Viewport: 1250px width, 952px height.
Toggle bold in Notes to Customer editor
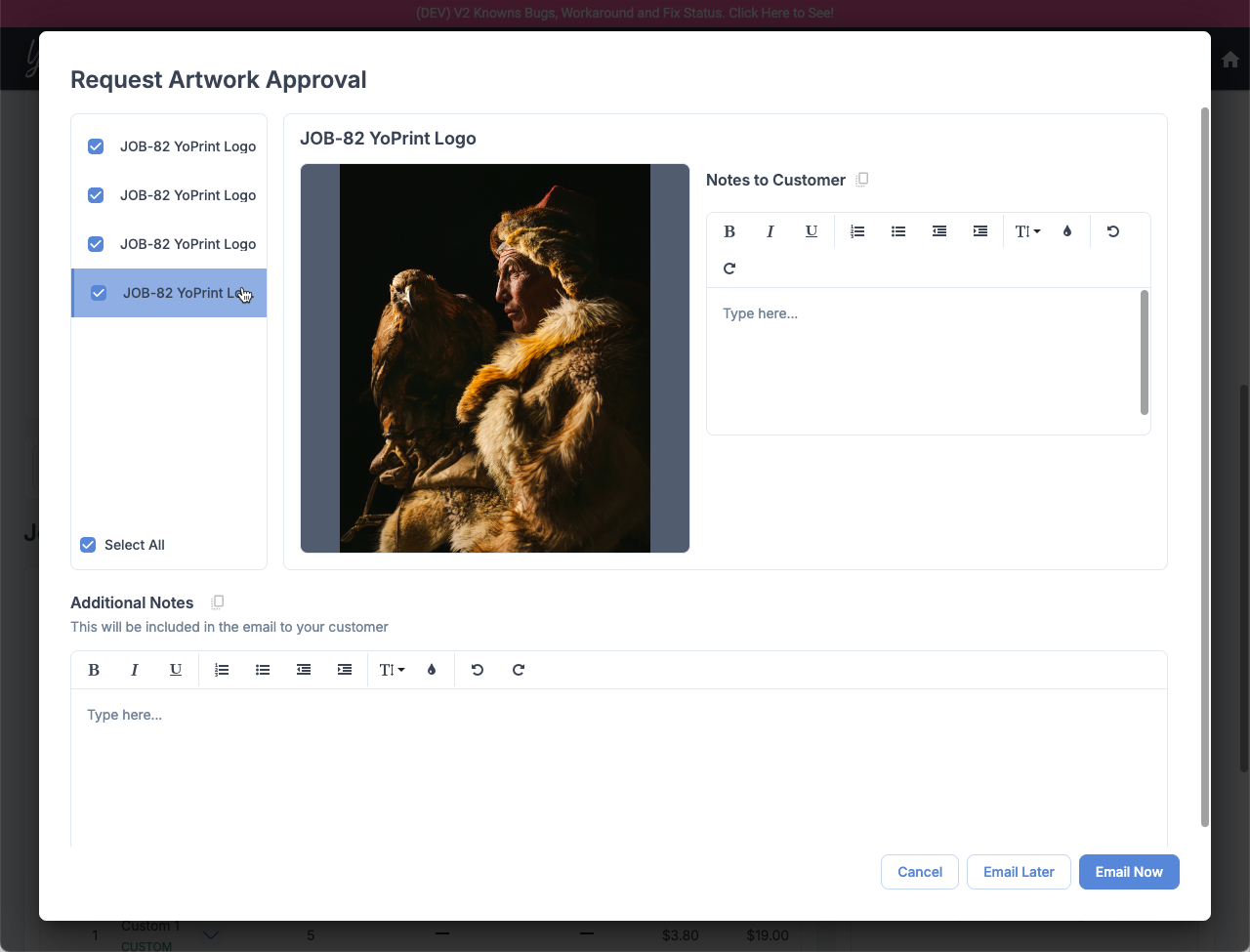[x=729, y=231]
